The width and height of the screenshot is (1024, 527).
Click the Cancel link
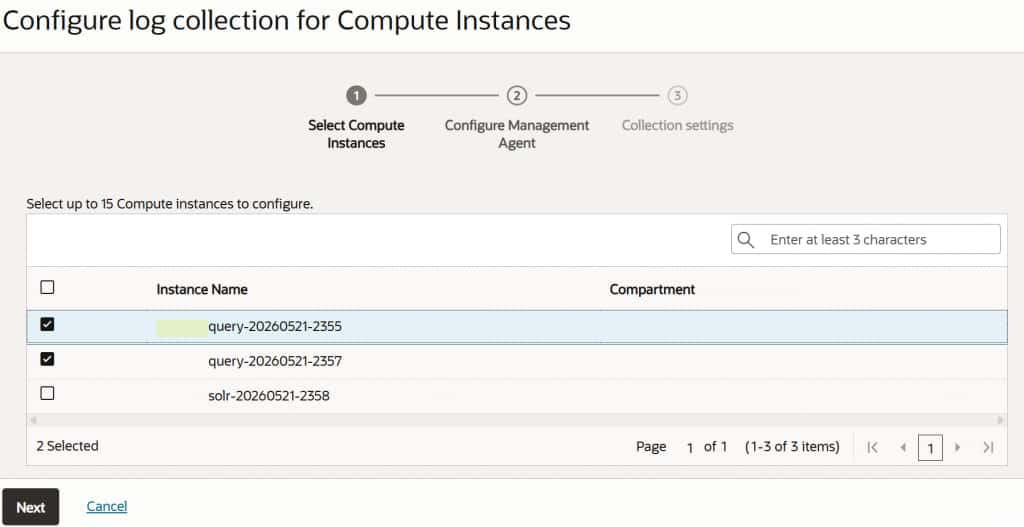coord(107,506)
